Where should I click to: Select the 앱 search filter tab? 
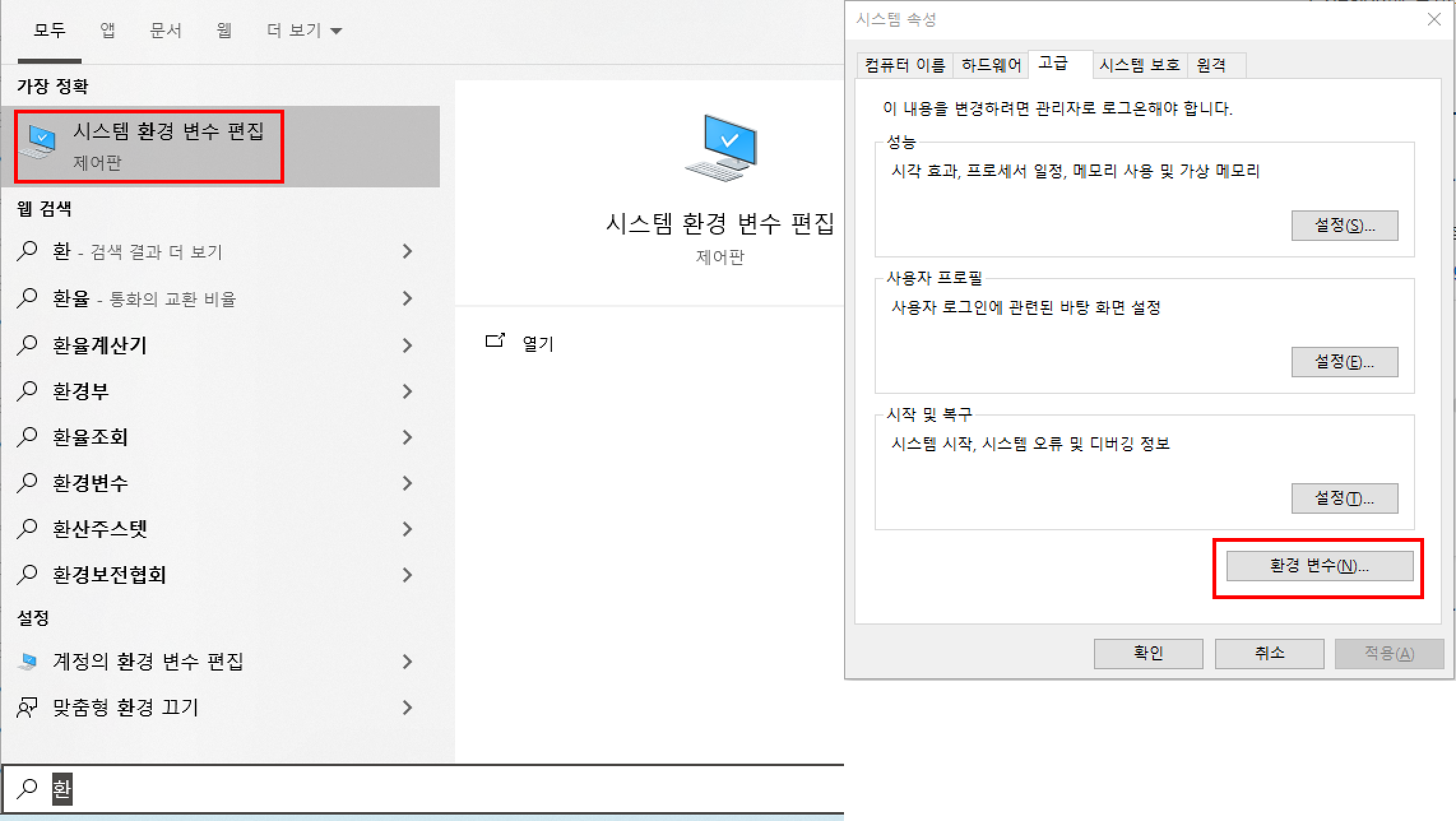107,30
